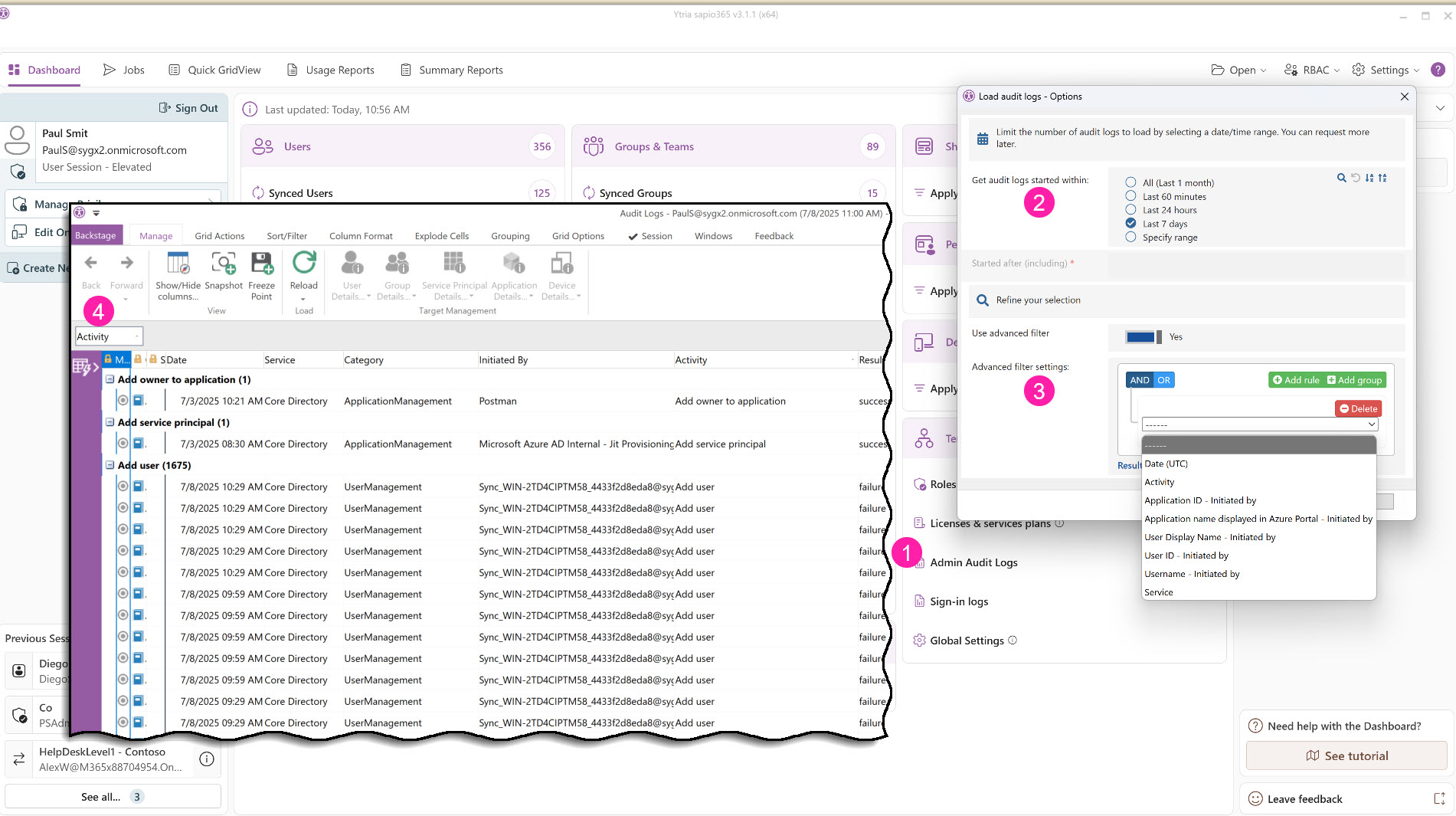This screenshot has height=816, width=1456.
Task: Select Activity from the filter field dropdown
Action: click(x=1160, y=481)
